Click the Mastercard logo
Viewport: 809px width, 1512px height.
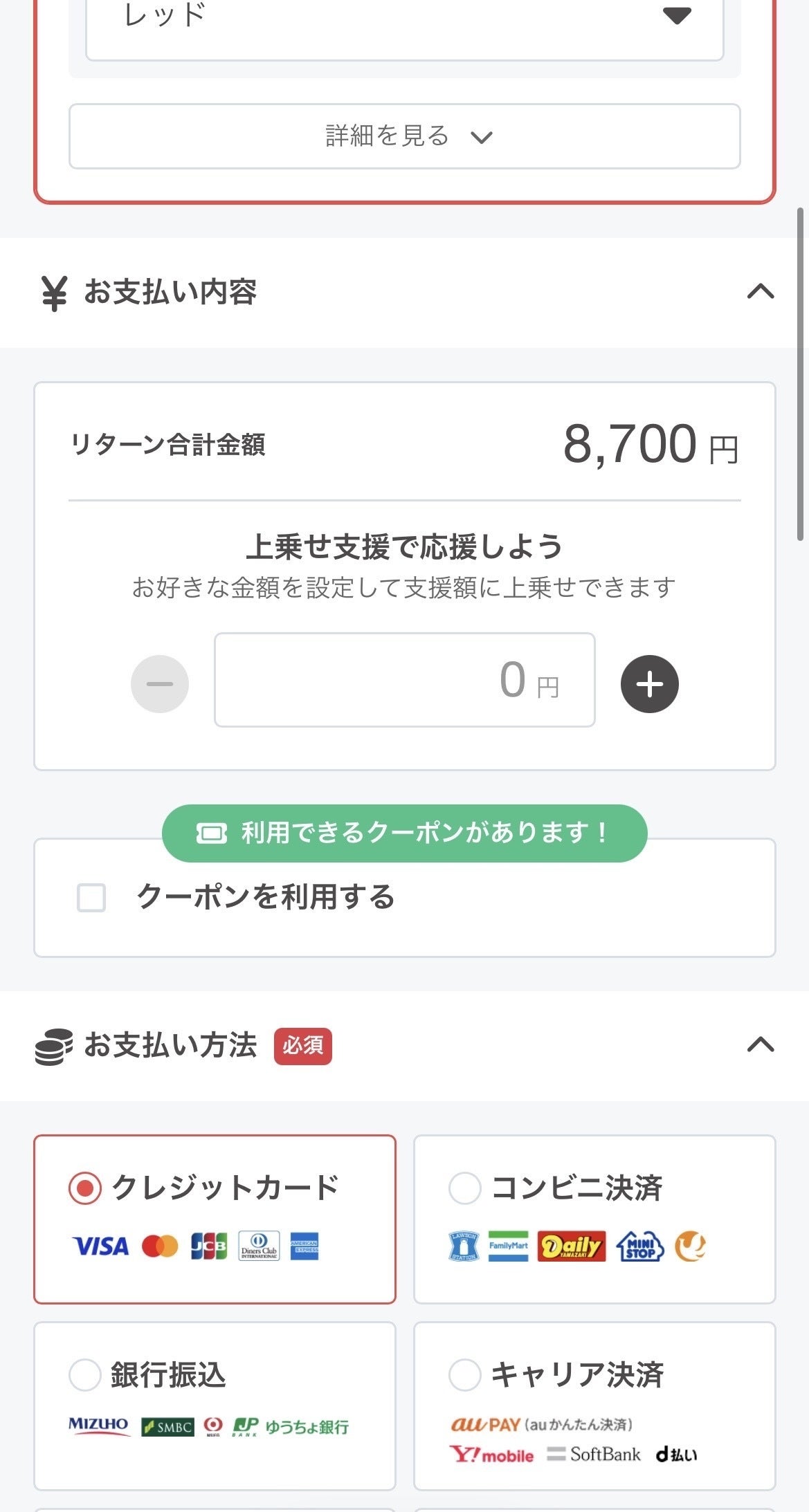[x=160, y=1246]
